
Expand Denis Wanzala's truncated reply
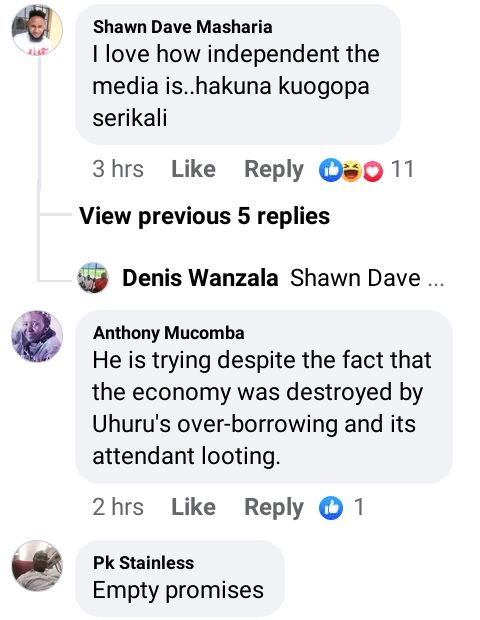pos(367,278)
